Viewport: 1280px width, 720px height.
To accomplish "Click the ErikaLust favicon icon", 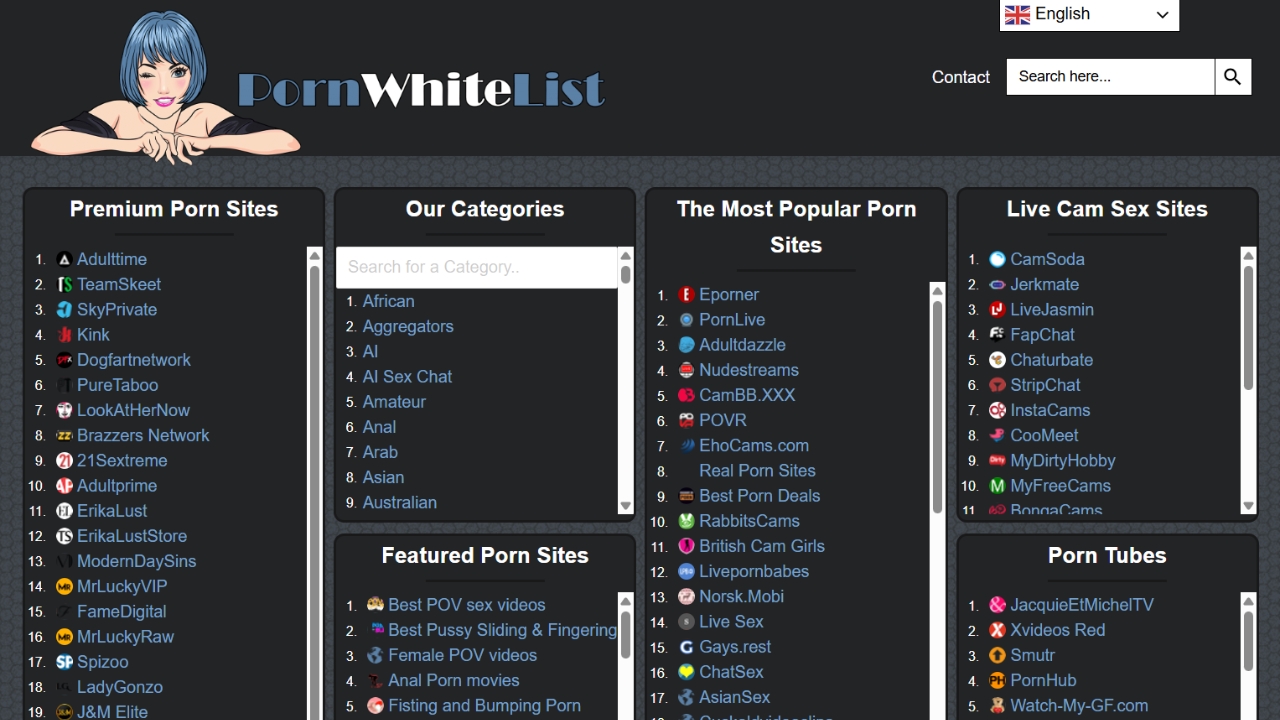I will tap(64, 511).
